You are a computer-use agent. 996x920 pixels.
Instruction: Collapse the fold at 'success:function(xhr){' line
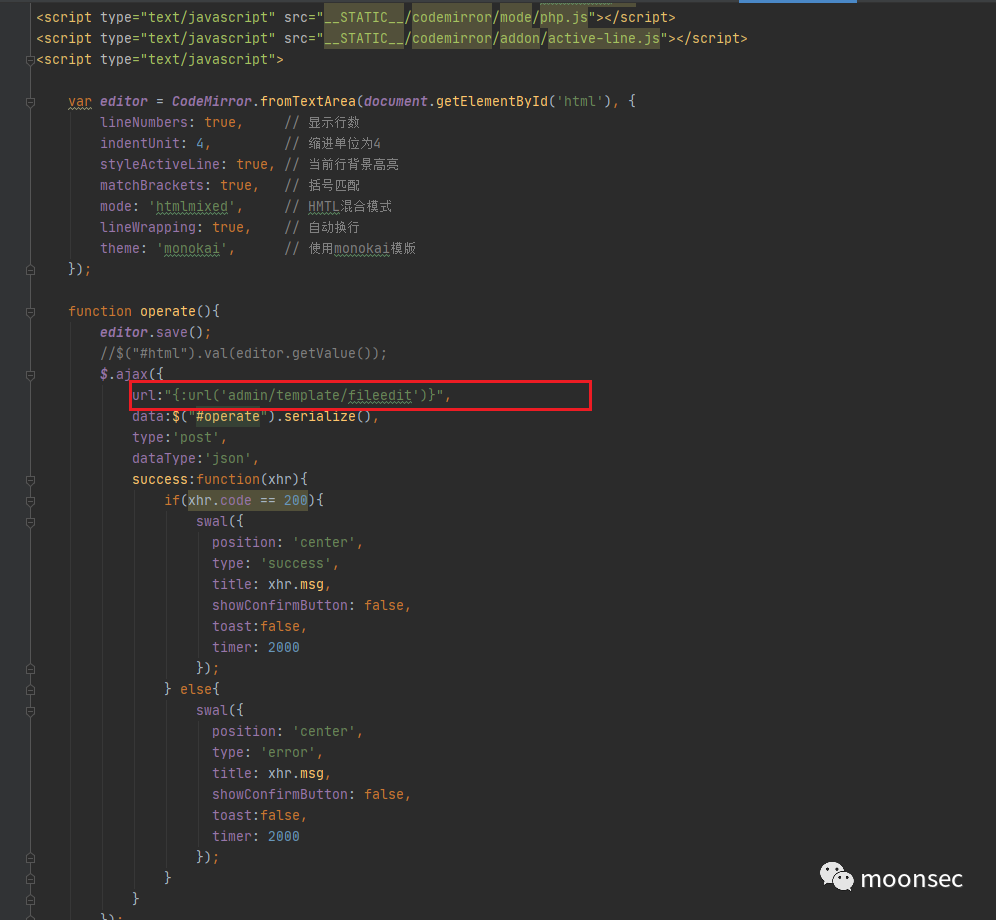[x=30, y=480]
